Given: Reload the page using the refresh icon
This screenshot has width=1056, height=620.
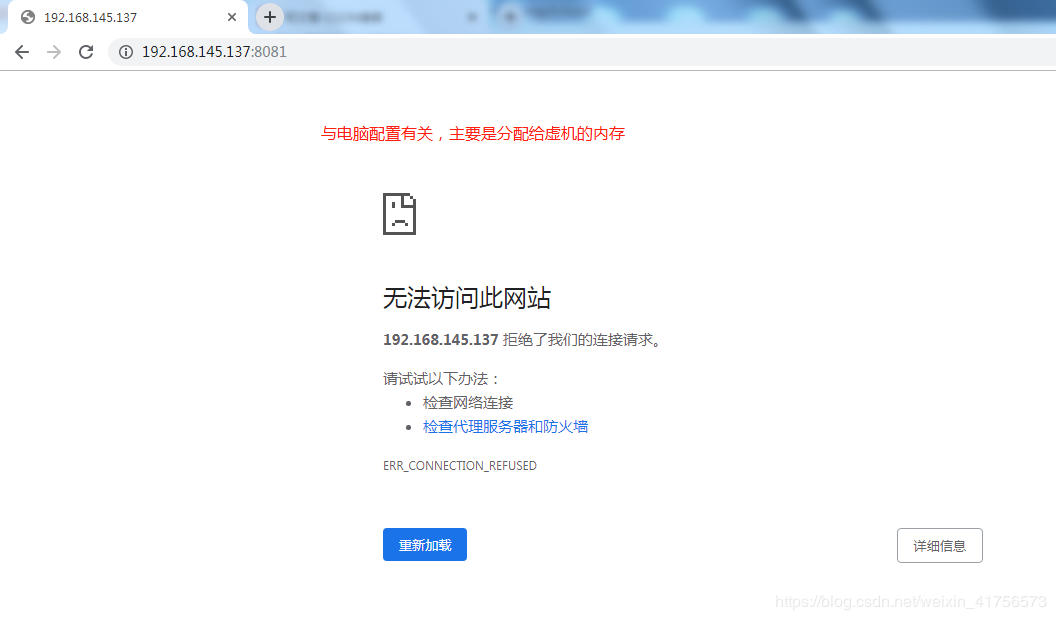Looking at the screenshot, I should (86, 51).
